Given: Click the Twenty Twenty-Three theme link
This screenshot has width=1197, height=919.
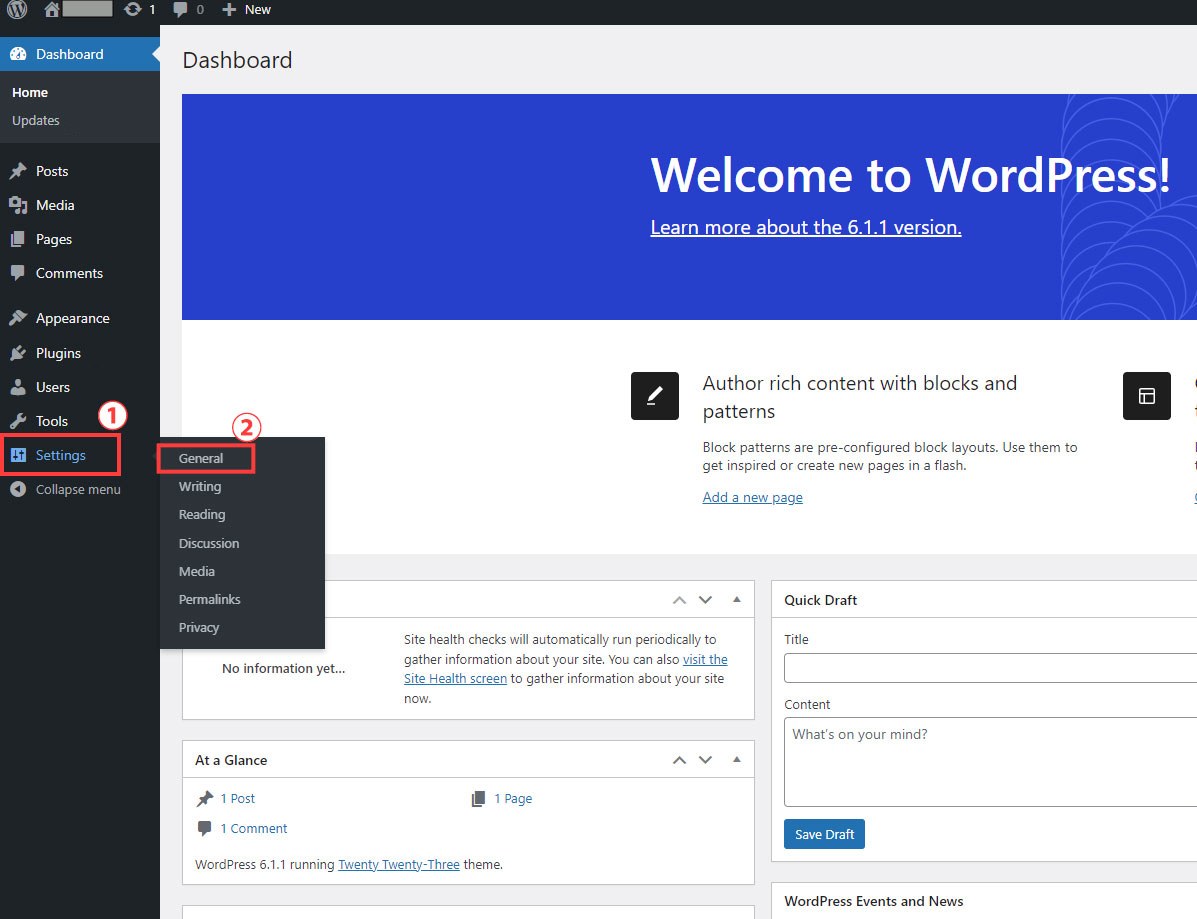Looking at the screenshot, I should coord(398,864).
